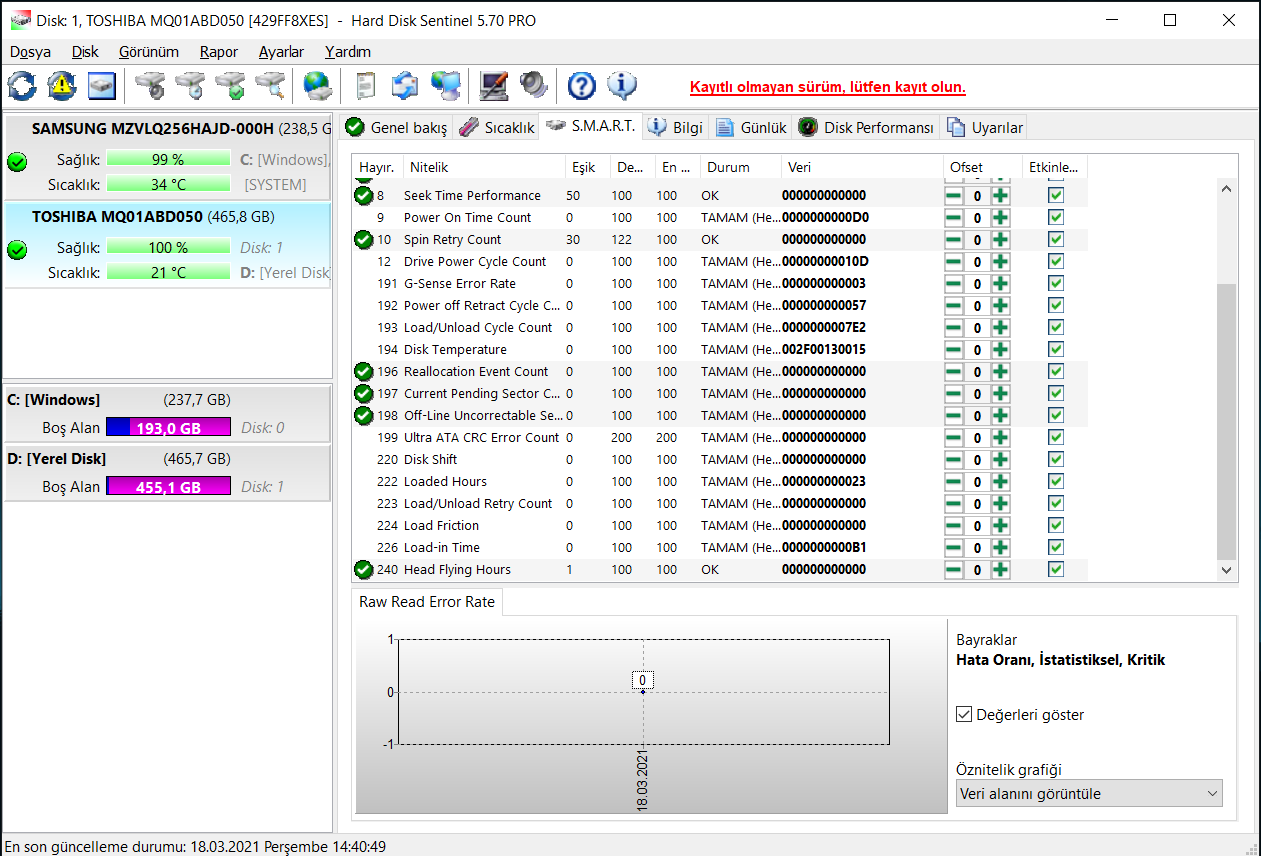Decrease offset for Seek Time Performance with minus
Image resolution: width=1261 pixels, height=856 pixels.
click(x=954, y=196)
